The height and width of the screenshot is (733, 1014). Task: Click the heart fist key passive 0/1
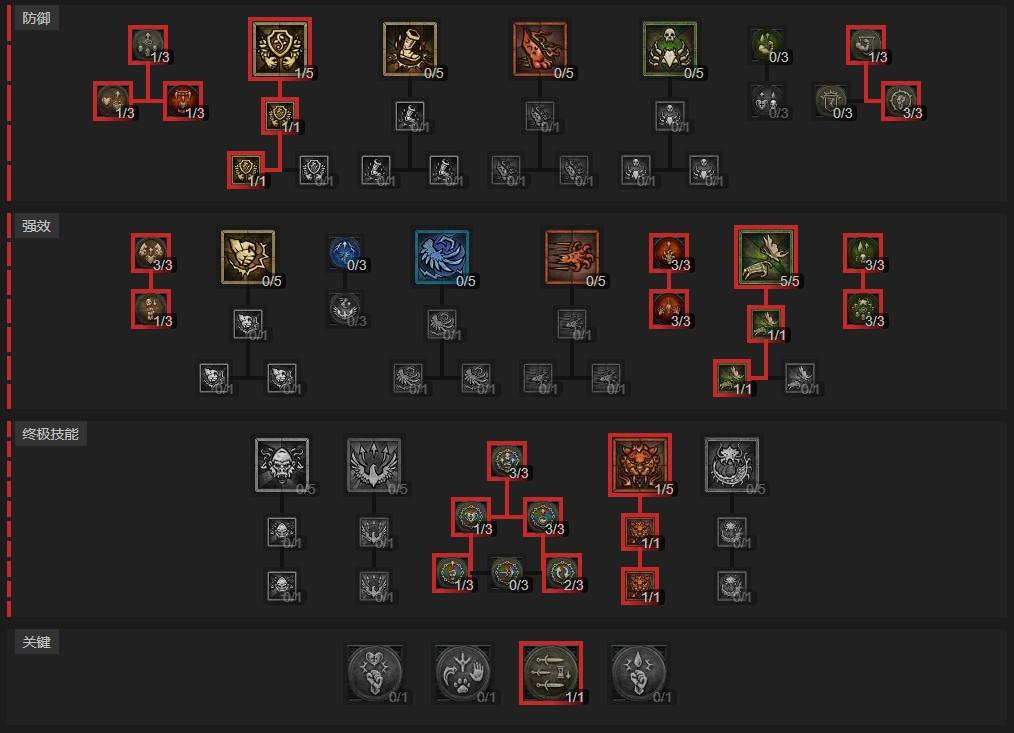click(374, 673)
